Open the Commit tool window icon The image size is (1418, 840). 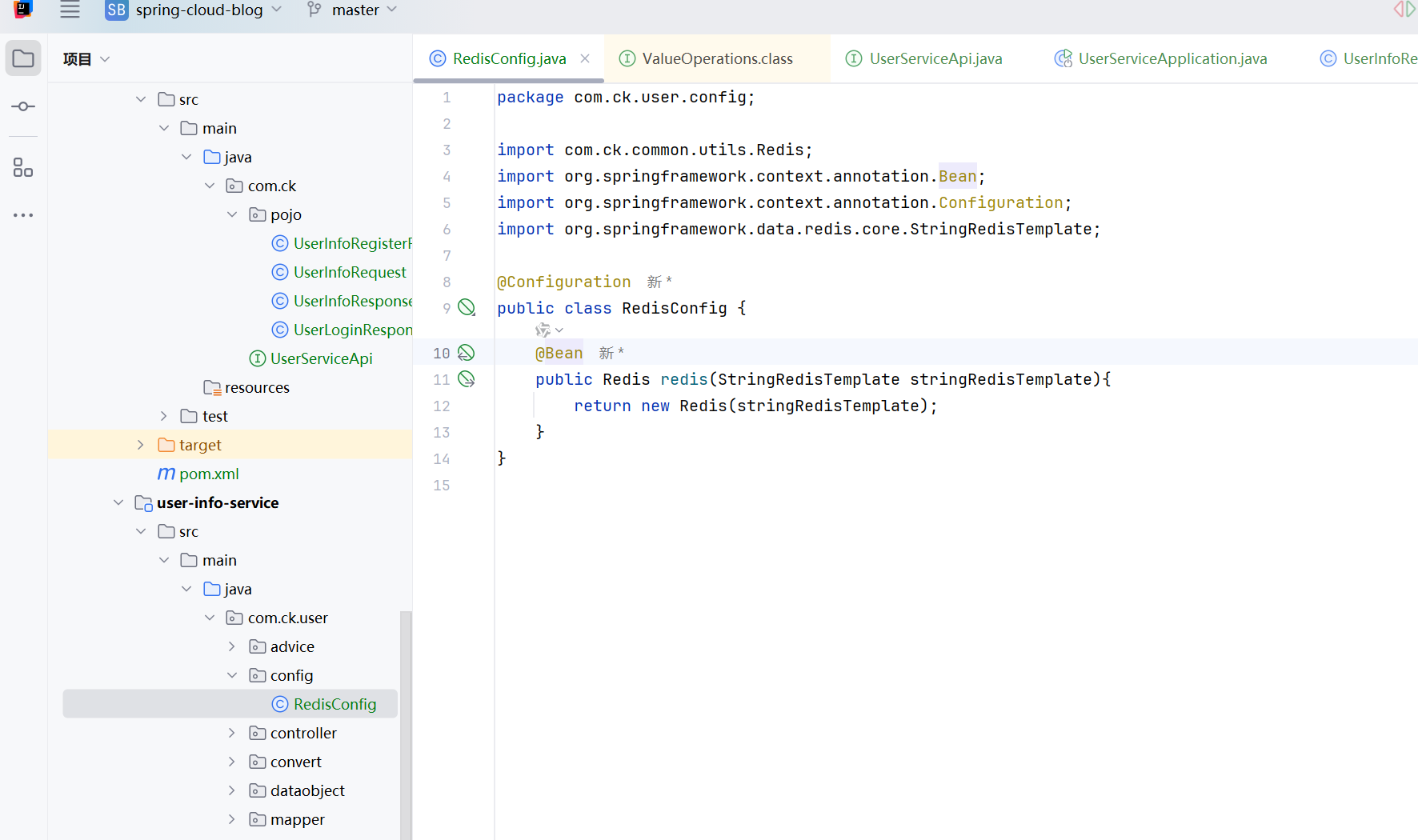[23, 106]
